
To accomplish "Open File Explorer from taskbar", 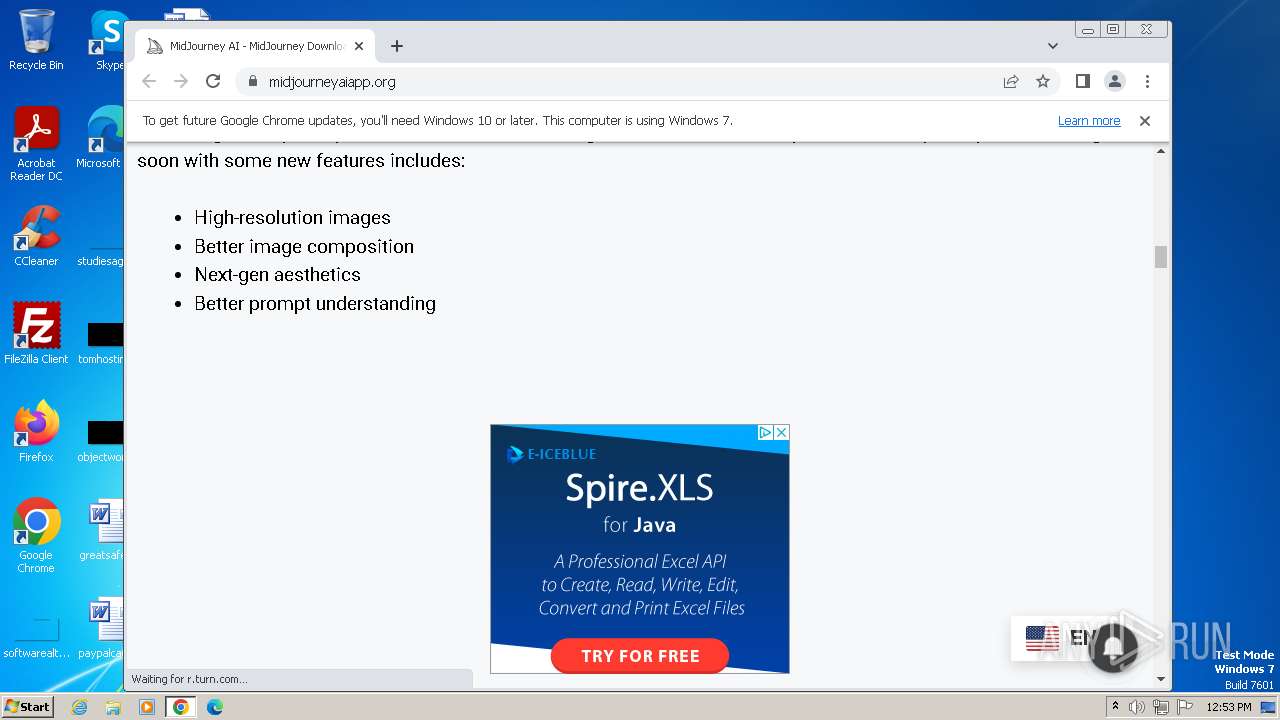I will 113,707.
